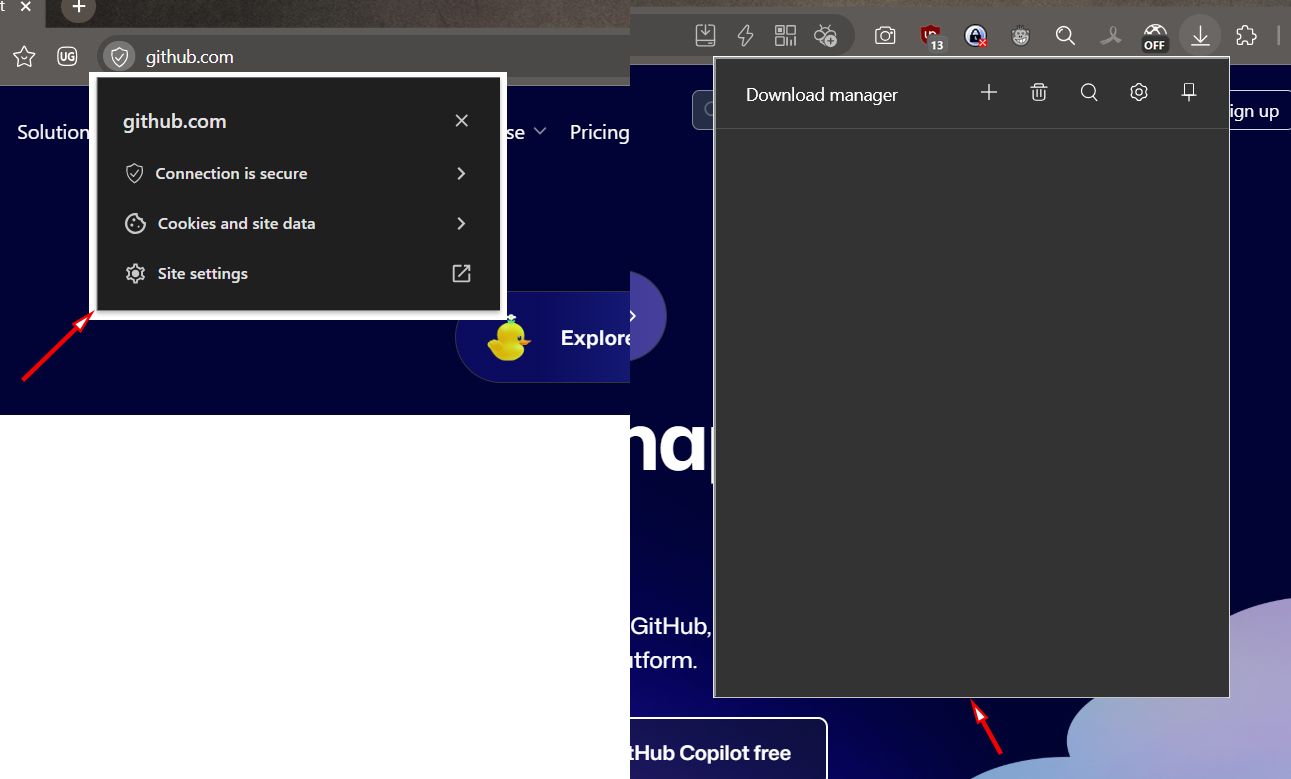The image size is (1291, 779).
Task: Click github.com in the address bar
Action: 190,57
